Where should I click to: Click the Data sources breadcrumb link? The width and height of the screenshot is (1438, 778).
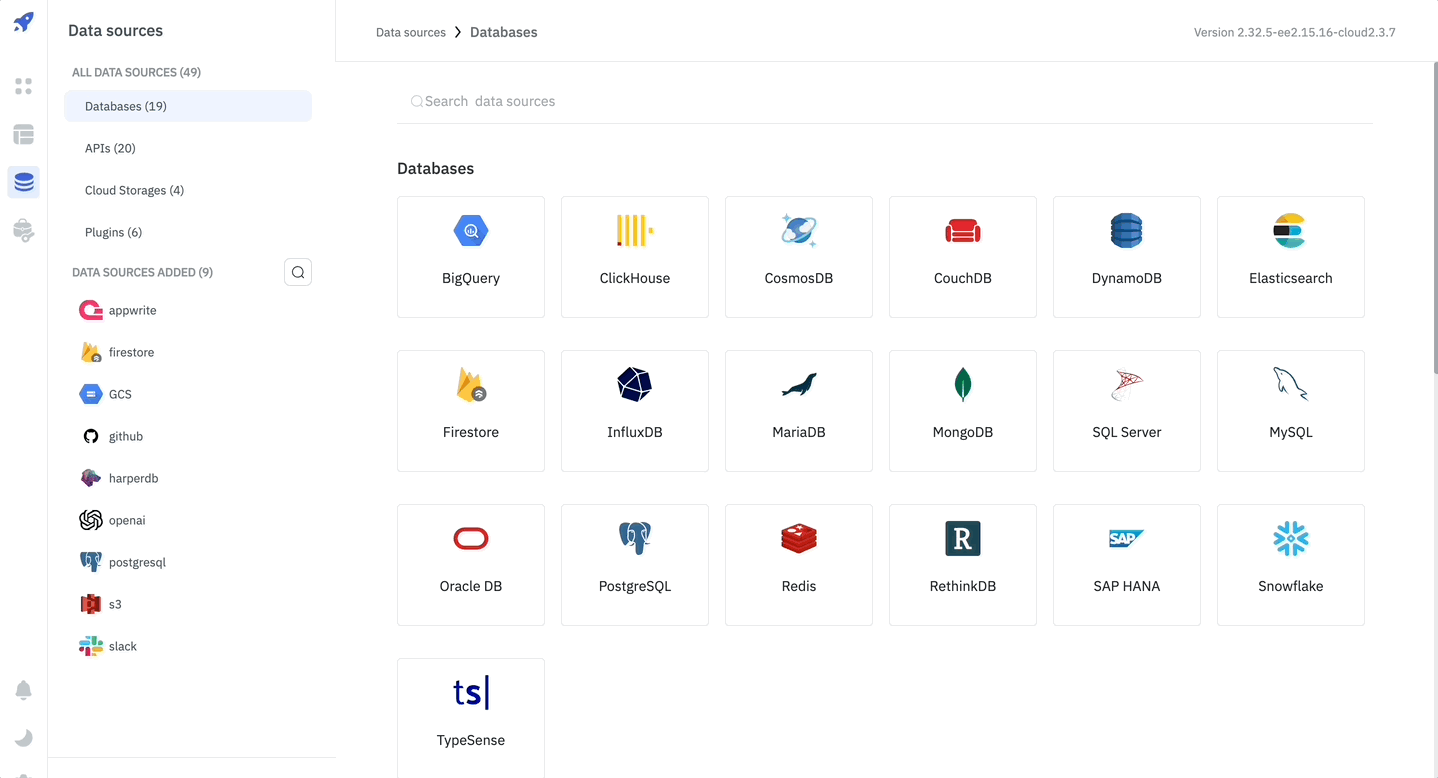411,32
